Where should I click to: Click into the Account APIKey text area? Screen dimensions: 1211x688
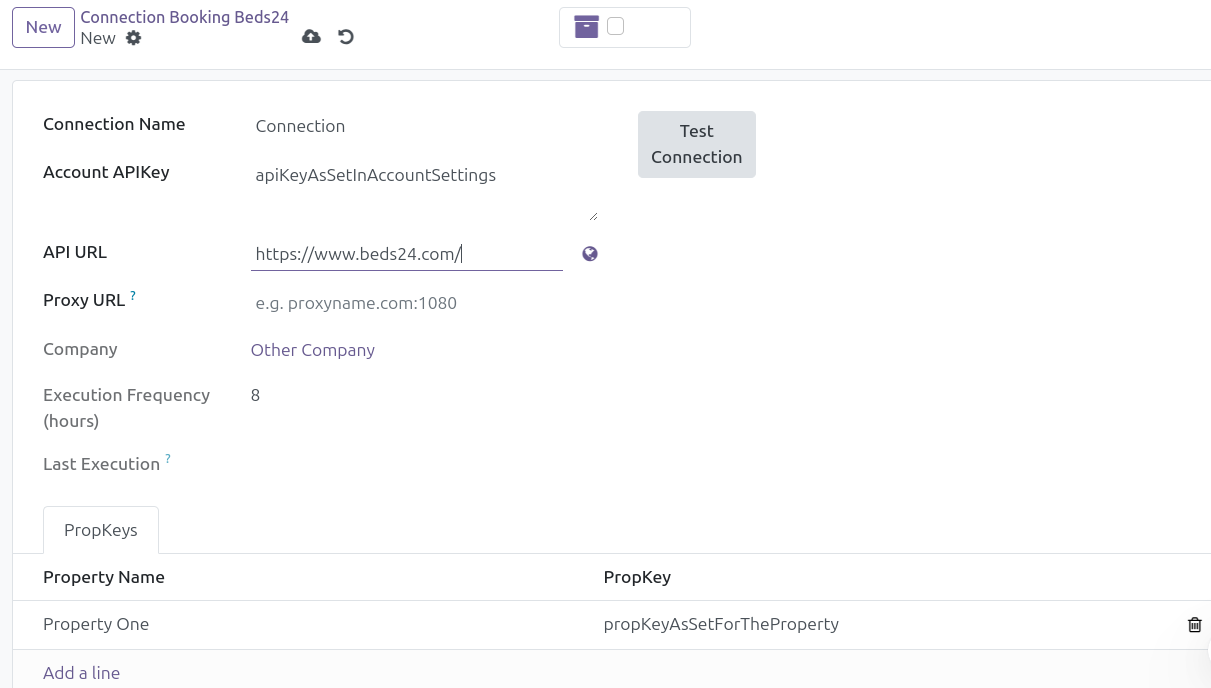point(425,190)
